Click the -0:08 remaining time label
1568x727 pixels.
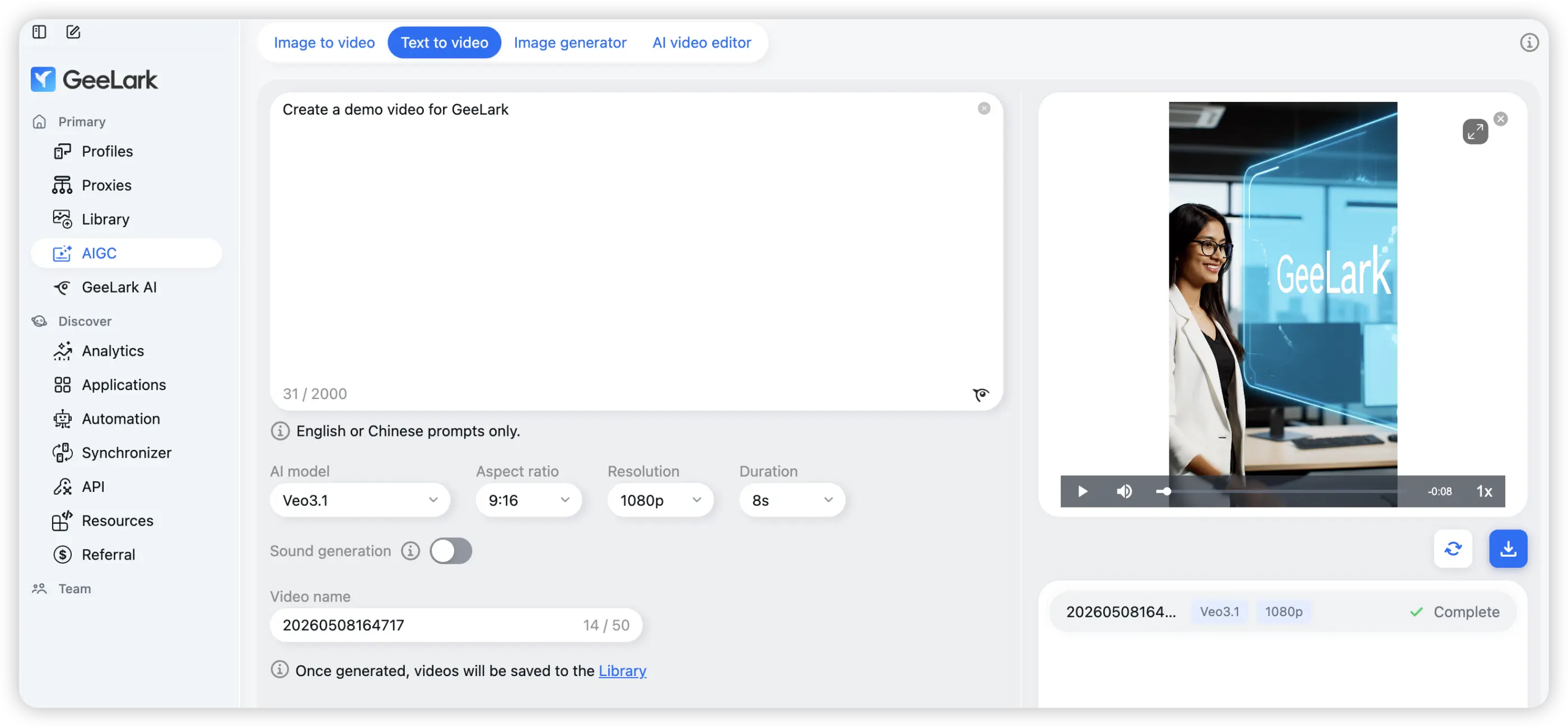1440,491
